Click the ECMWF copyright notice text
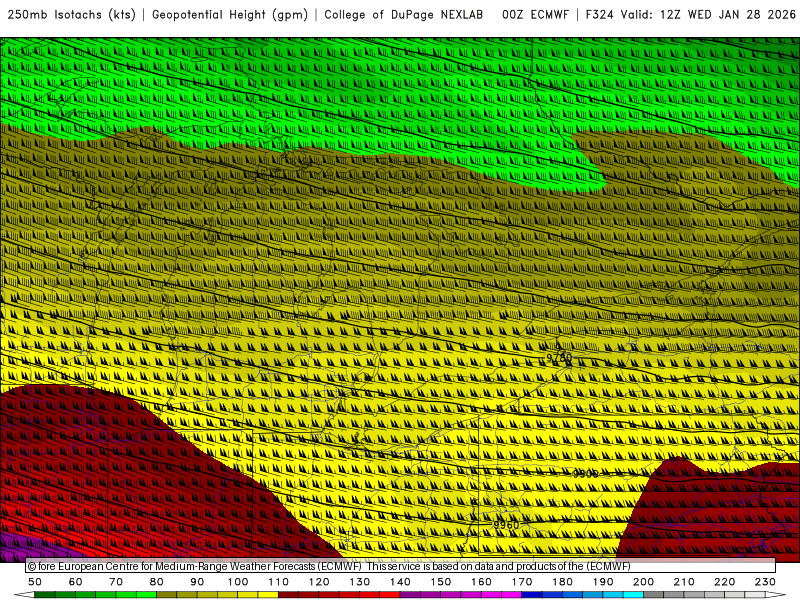Image resolution: width=800 pixels, height=600 pixels. coord(329,566)
